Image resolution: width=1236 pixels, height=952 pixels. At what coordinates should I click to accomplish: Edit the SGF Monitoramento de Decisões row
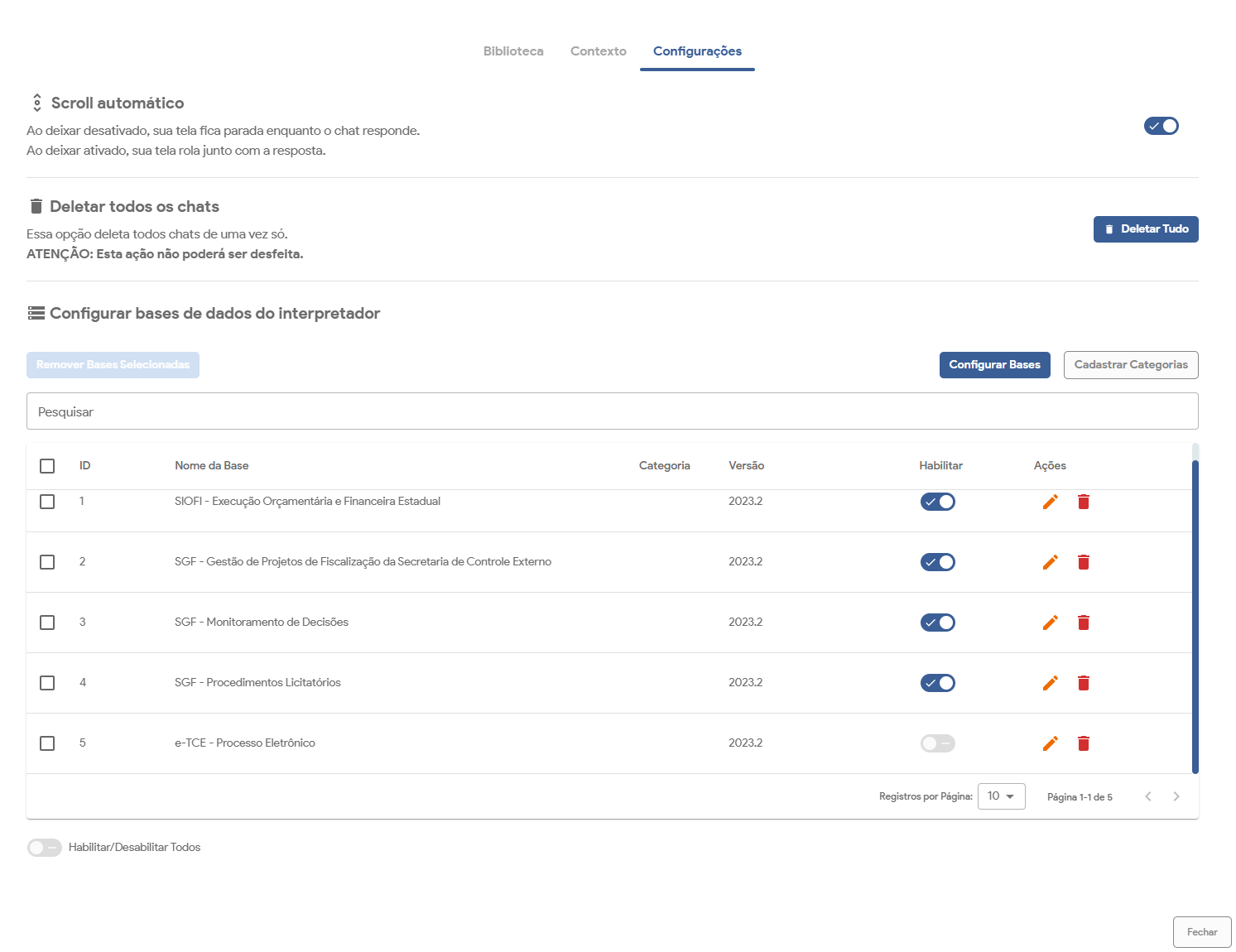pos(1050,623)
